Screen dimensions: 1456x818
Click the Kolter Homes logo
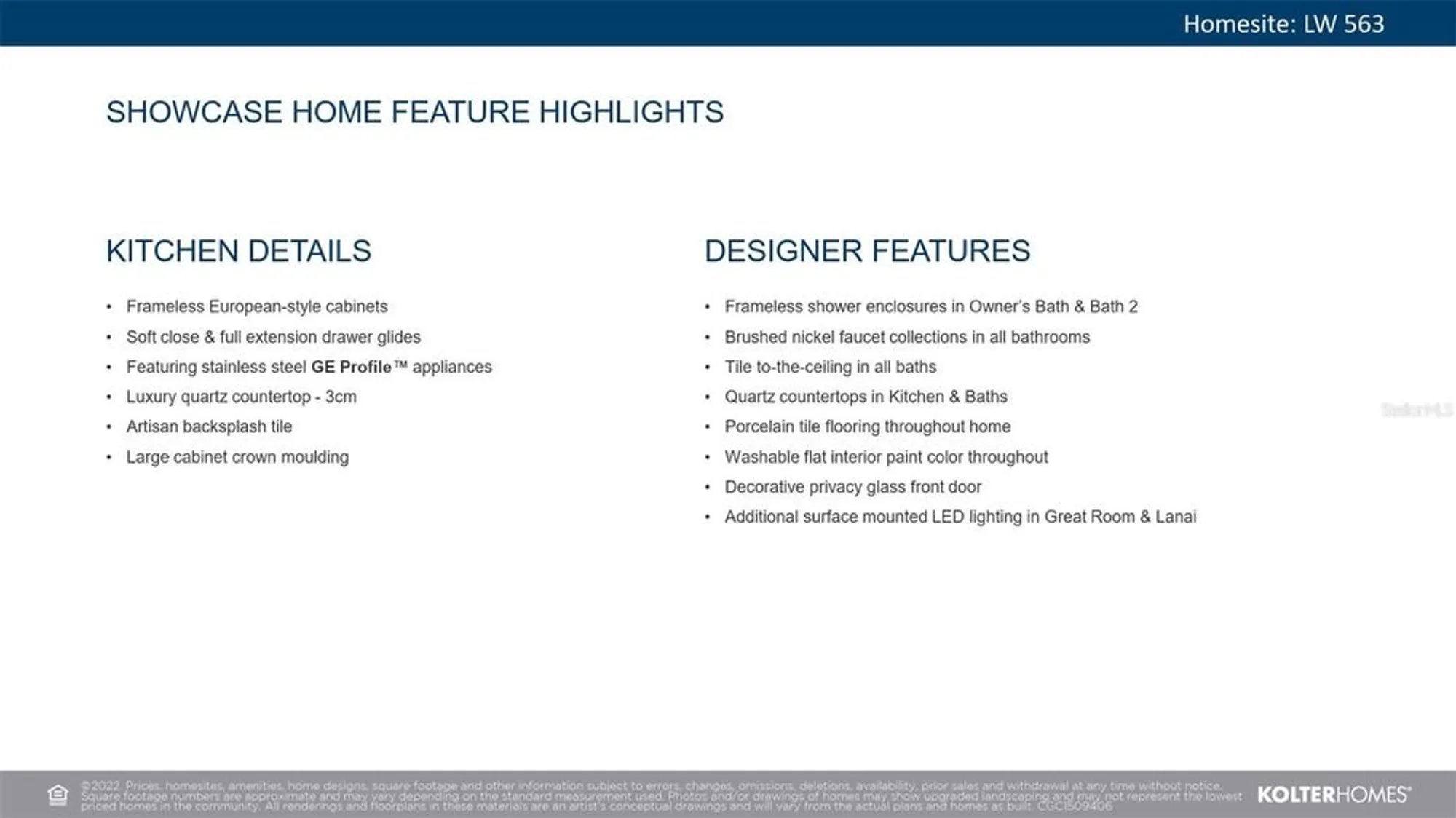pos(1333,795)
